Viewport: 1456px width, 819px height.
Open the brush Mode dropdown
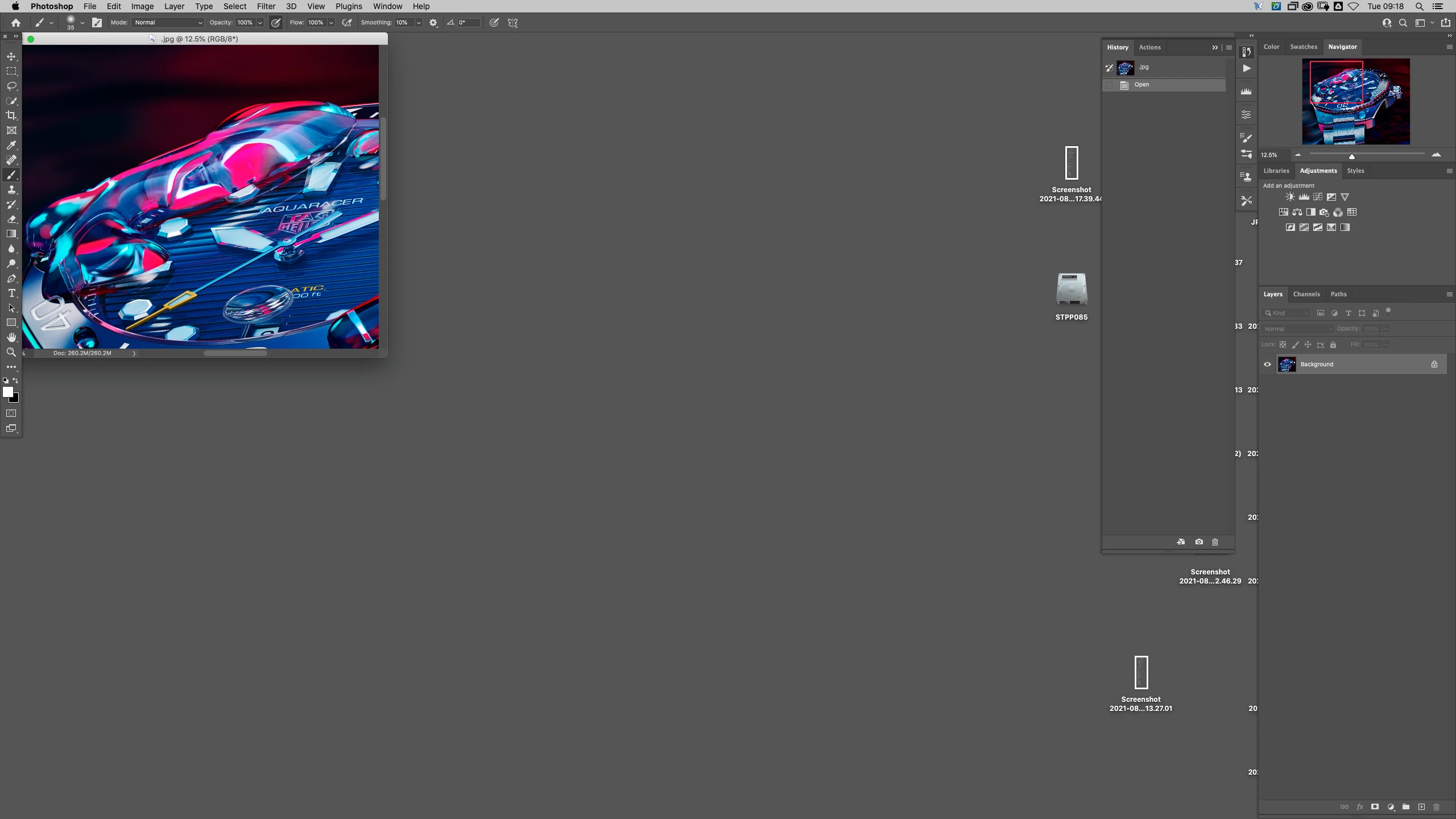(168, 23)
